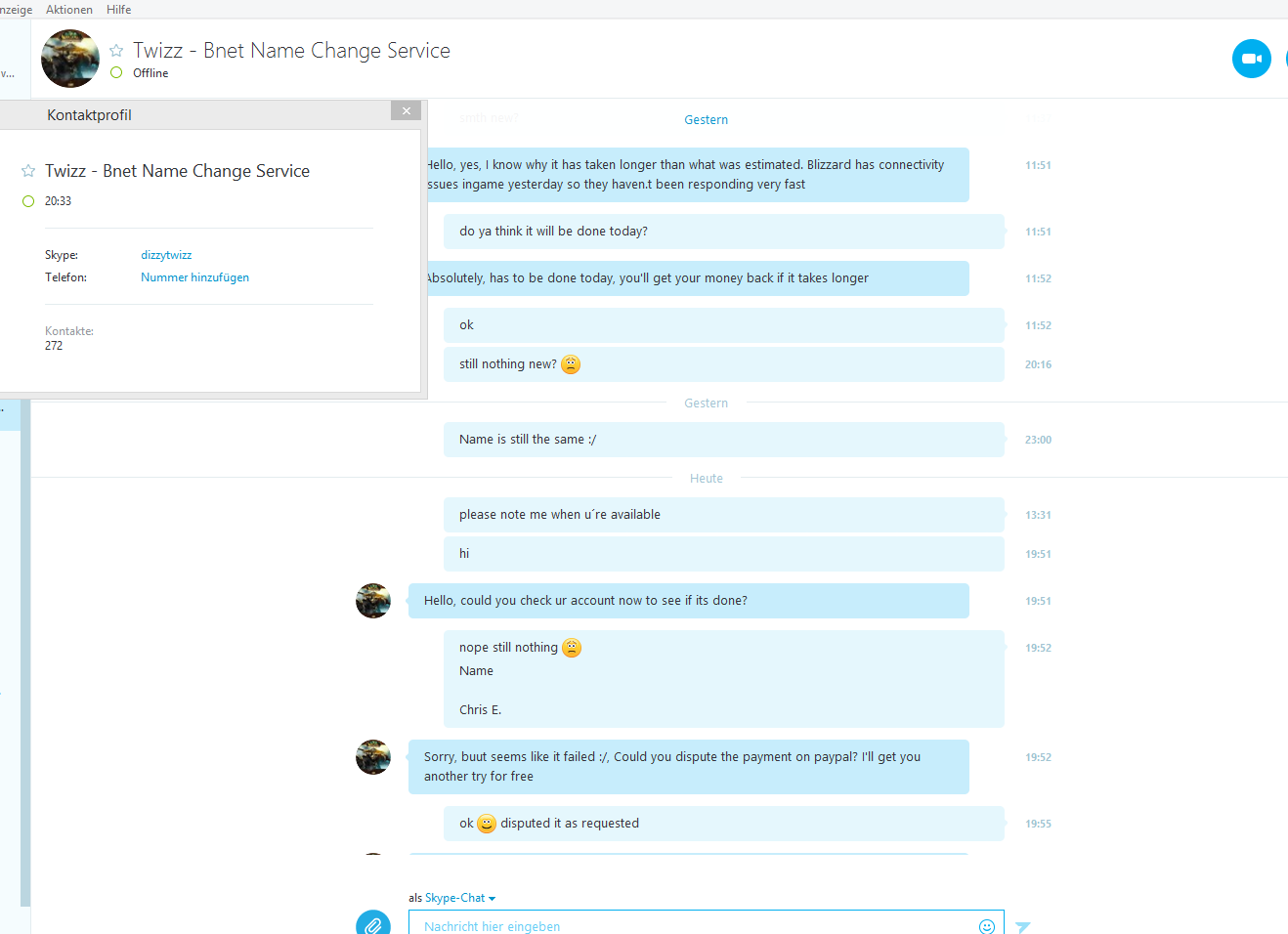Open the emoticon picker in message box
The image size is (1288, 934).
987,926
